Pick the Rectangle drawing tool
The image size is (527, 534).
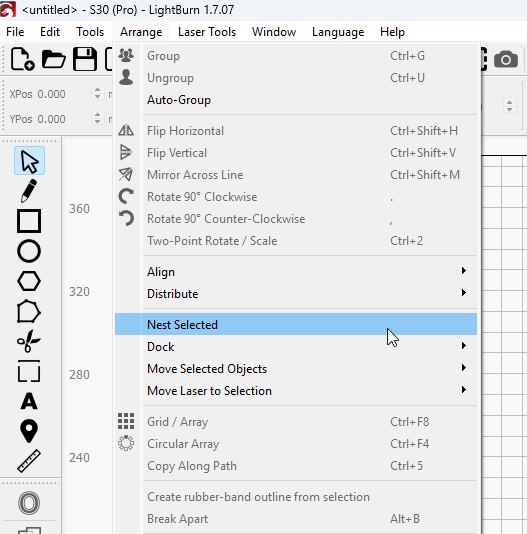29,221
